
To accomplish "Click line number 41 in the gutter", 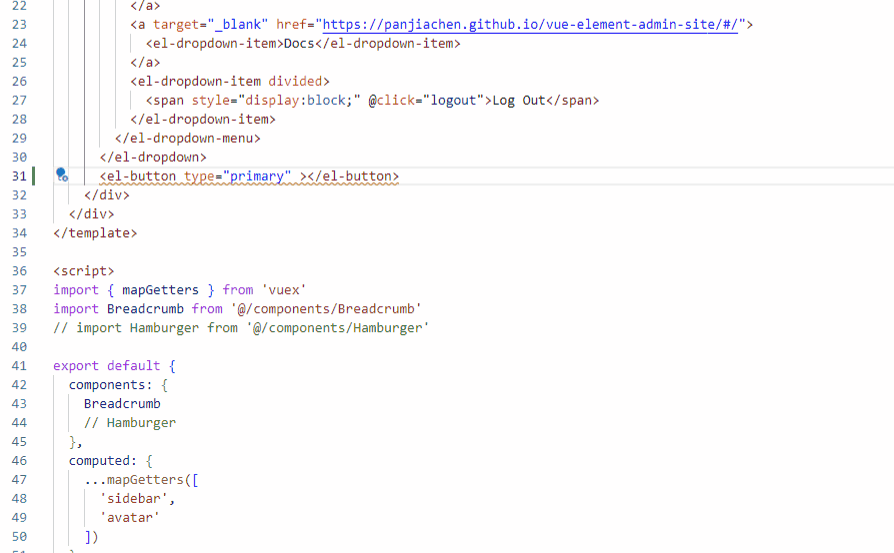I will pos(19,366).
